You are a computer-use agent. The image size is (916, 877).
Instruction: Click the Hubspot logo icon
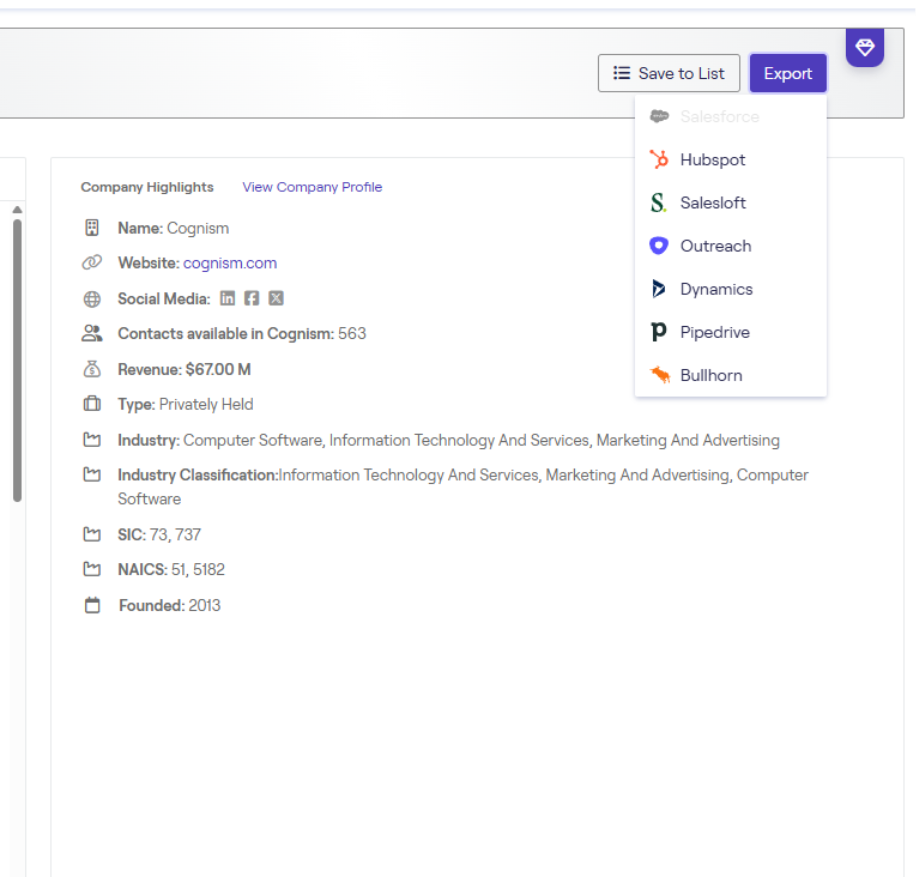[658, 160]
